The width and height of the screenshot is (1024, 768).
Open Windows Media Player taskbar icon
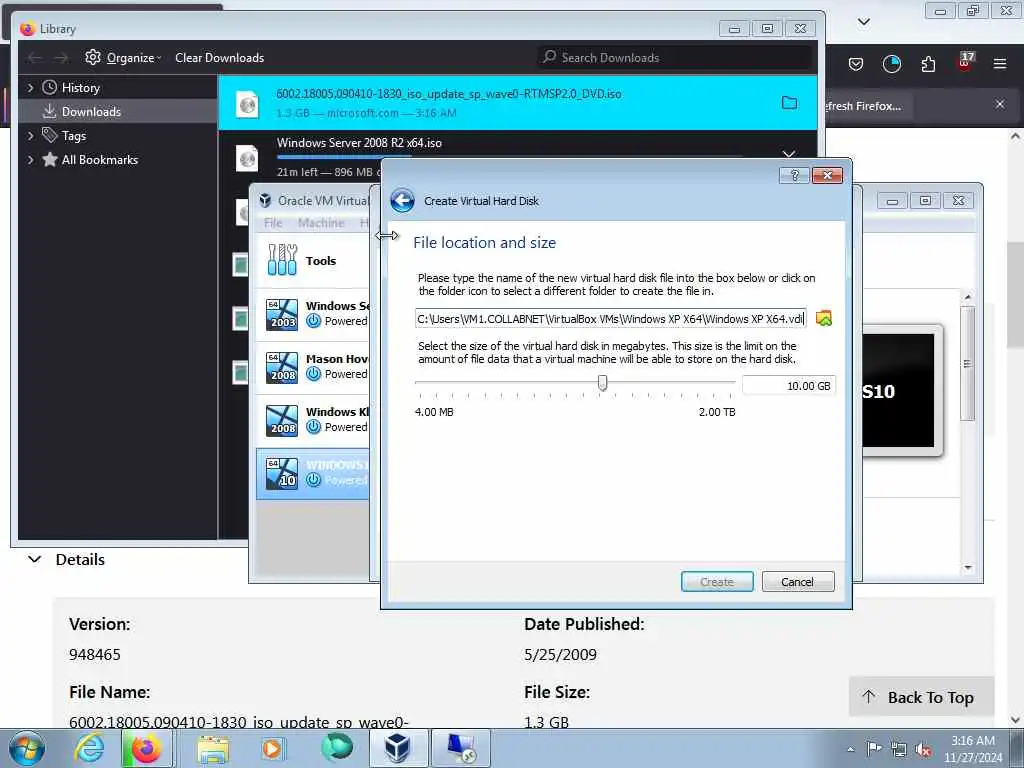pyautogui.click(x=272, y=748)
